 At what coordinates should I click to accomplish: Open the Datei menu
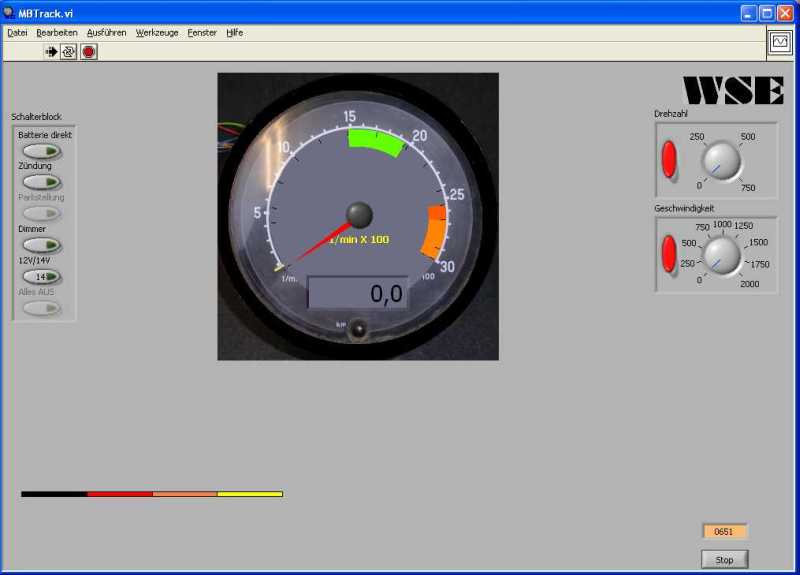[17, 33]
